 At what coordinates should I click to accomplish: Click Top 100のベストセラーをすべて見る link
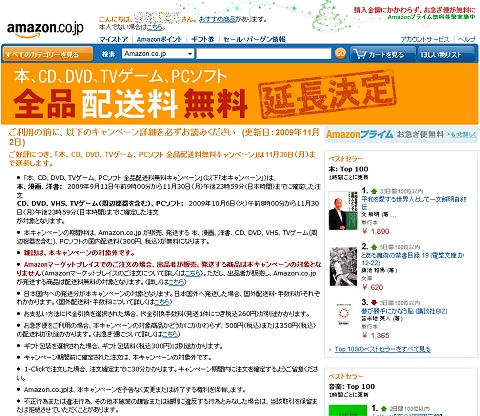coord(383,349)
